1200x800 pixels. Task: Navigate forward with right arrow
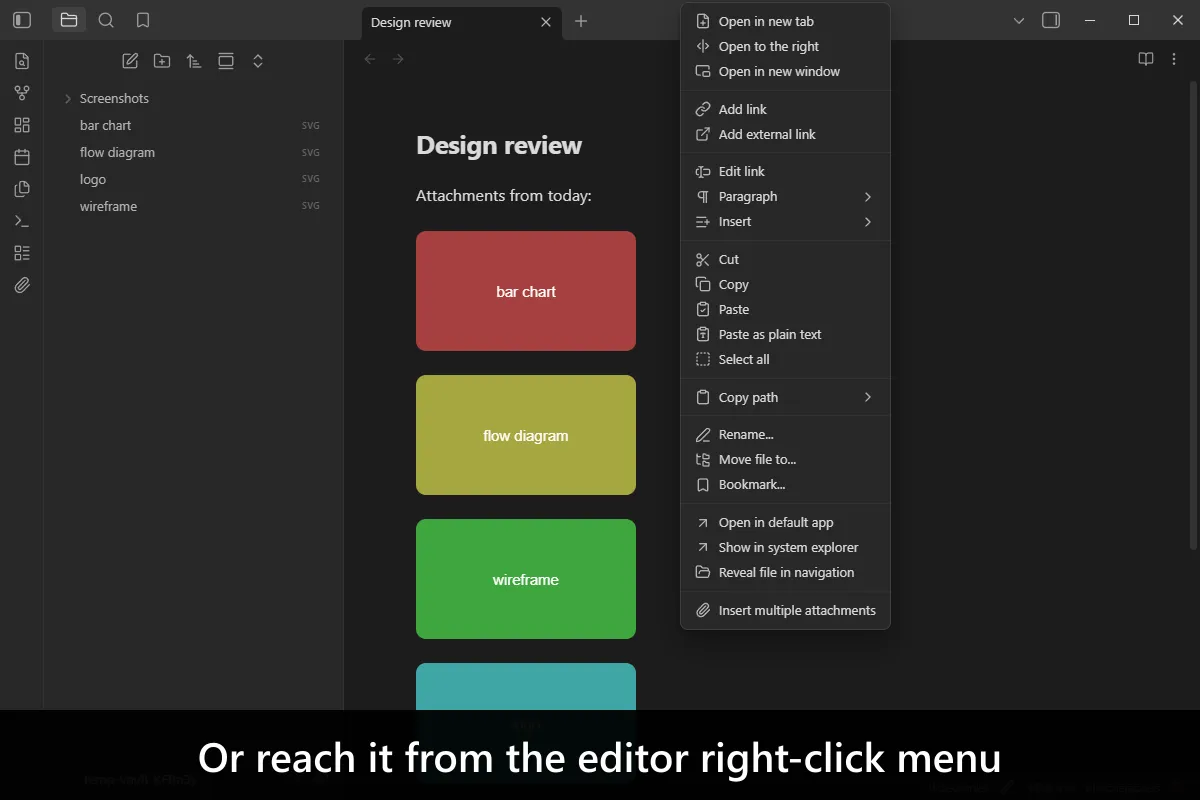click(x=398, y=59)
